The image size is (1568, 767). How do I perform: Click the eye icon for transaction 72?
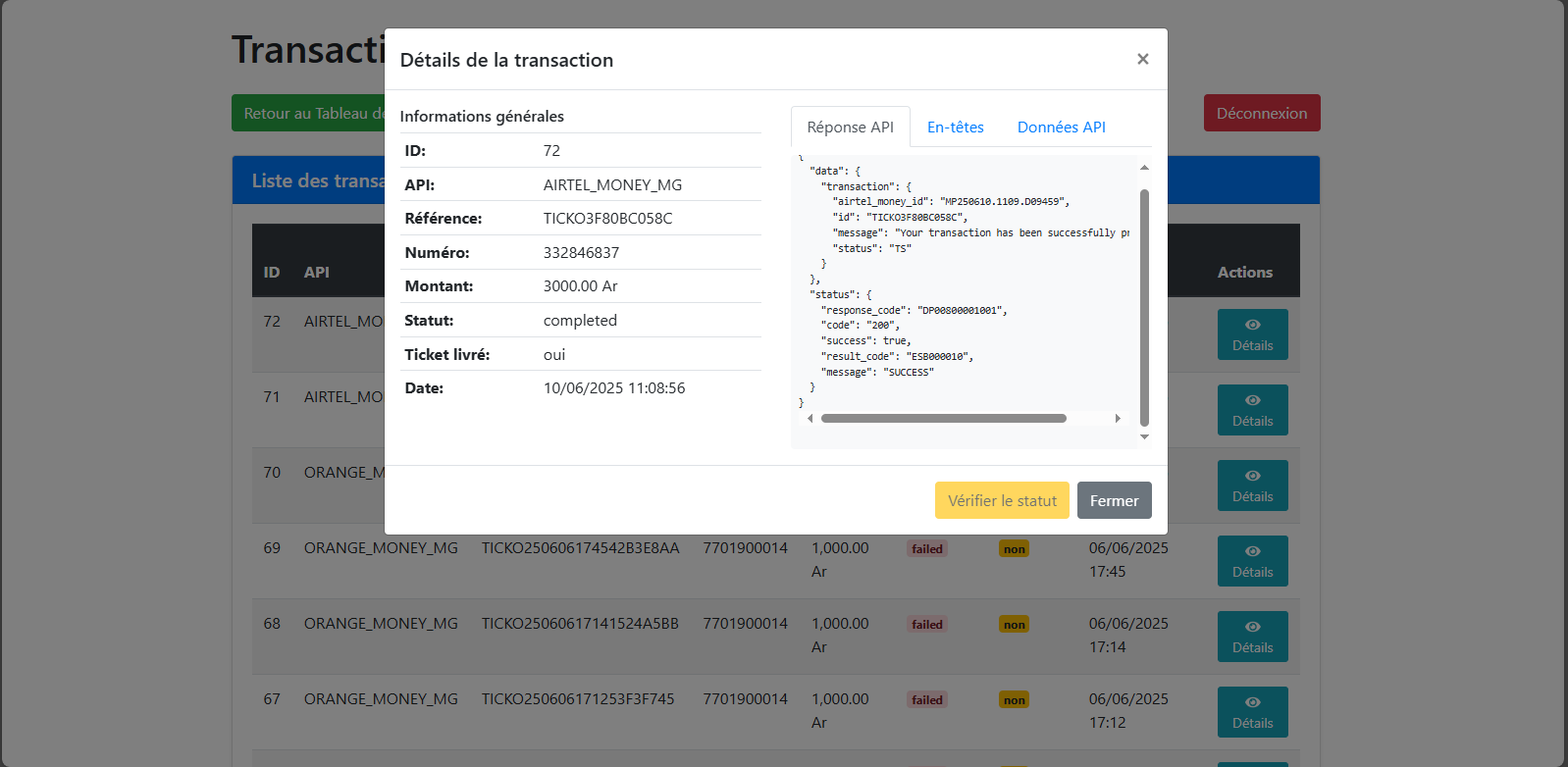[x=1252, y=325]
